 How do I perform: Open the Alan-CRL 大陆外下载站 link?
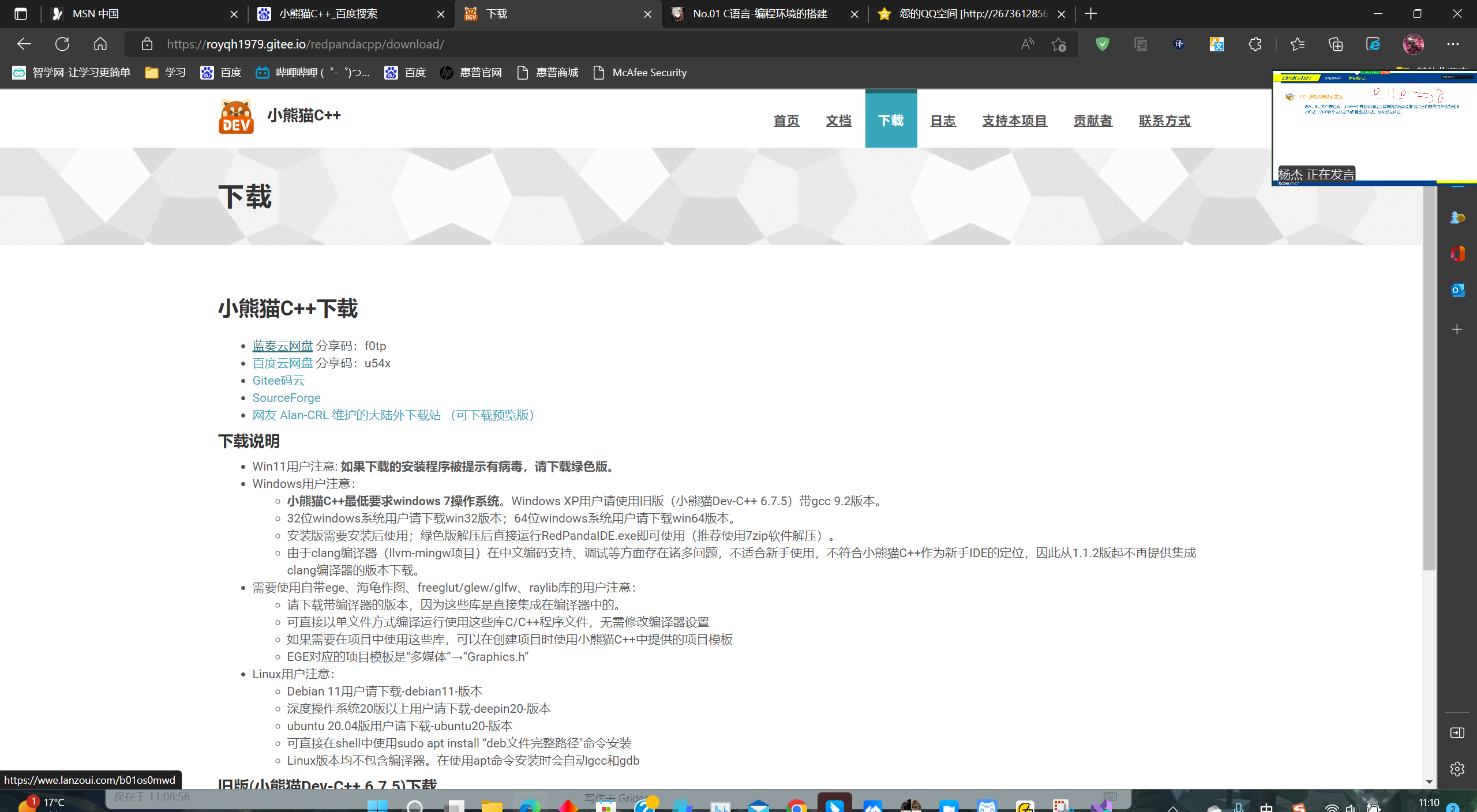click(395, 415)
